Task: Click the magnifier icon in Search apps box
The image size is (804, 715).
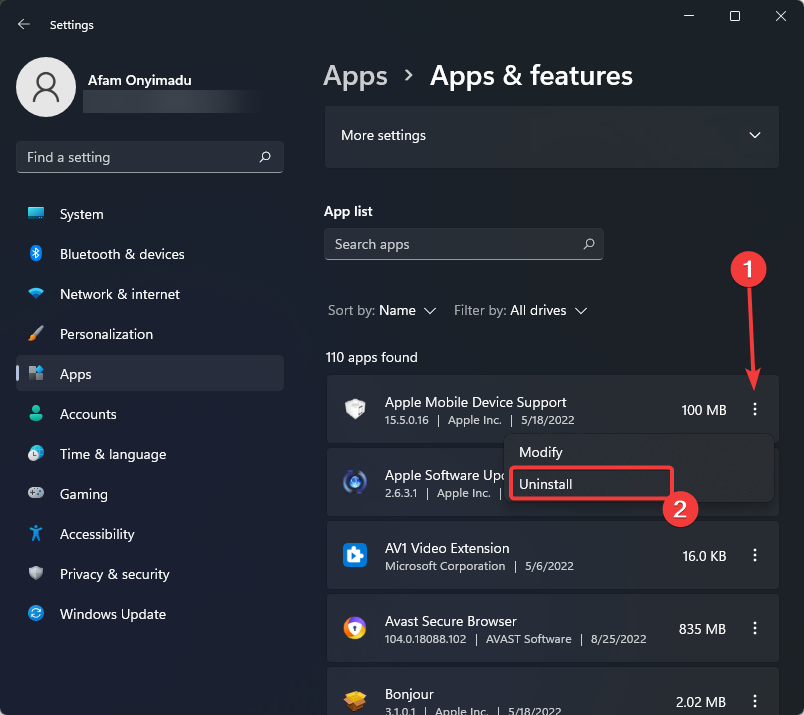Action: tap(589, 244)
